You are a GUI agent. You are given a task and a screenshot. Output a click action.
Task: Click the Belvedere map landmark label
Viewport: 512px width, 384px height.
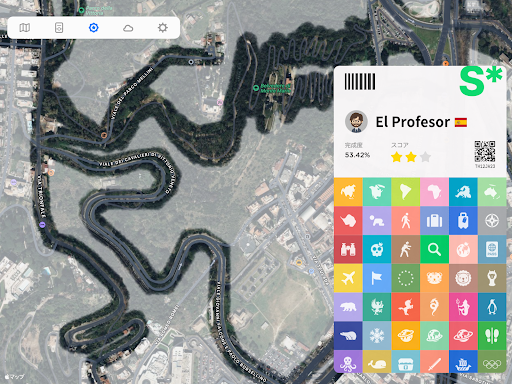tap(275, 88)
